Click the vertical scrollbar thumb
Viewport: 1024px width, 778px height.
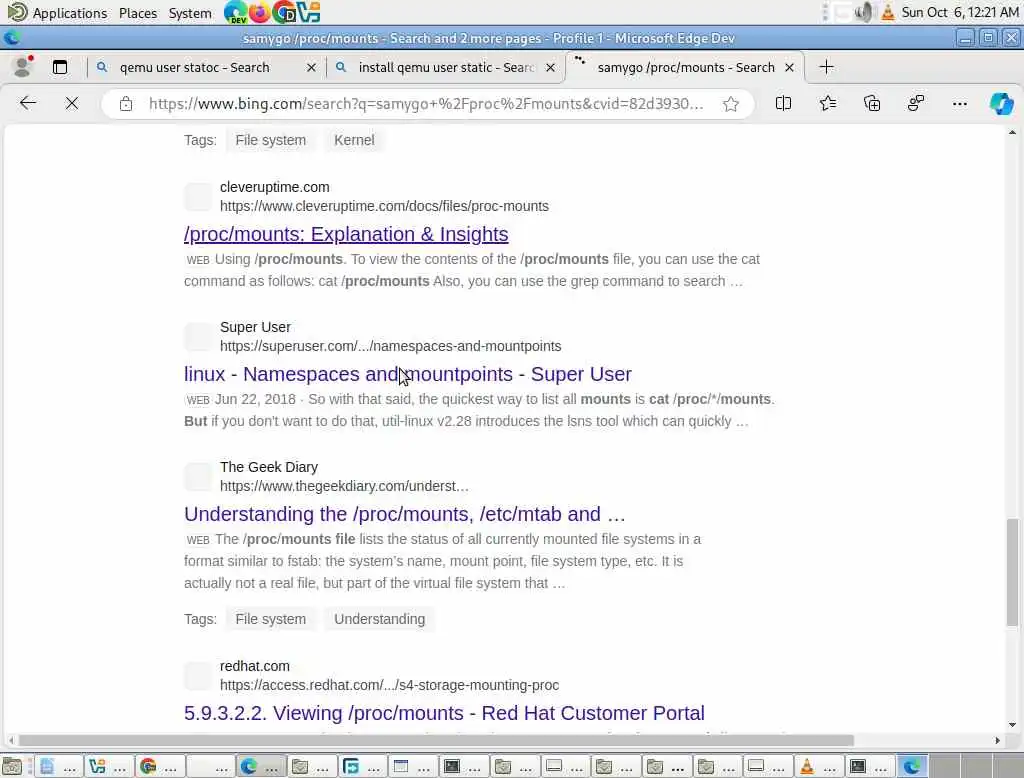pos(1012,572)
